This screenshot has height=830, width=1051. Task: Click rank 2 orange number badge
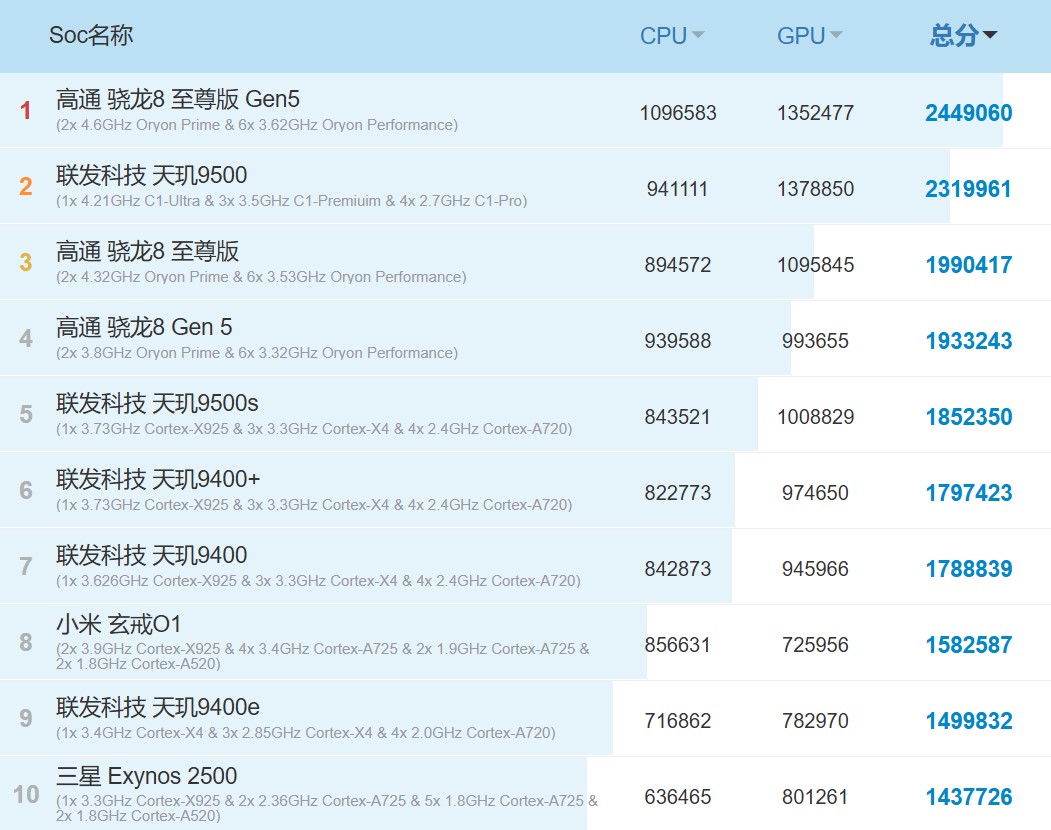tap(26, 187)
